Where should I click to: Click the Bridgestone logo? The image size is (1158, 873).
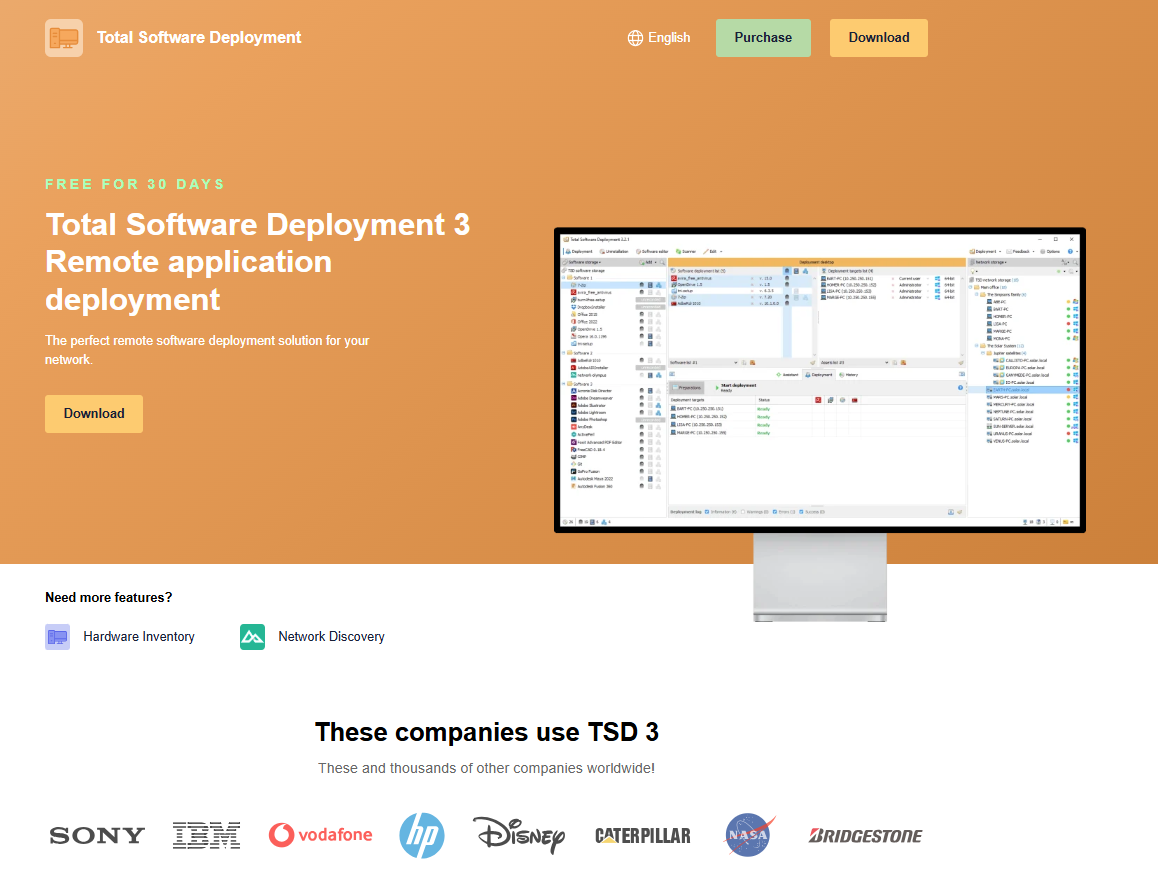coord(866,835)
